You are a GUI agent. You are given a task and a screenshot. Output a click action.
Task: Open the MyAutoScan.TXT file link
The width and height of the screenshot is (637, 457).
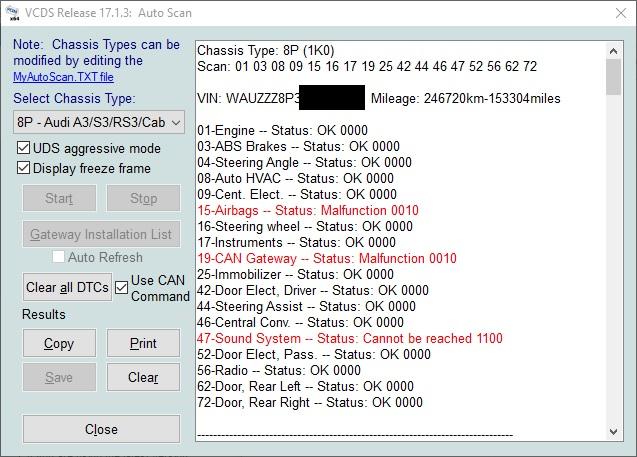63,77
